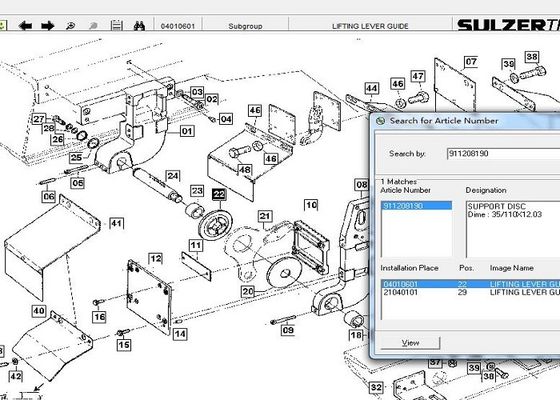560x400 pixels.
Task: Click the LIFTING LEVER GUIDE title field
Action: [370, 26]
